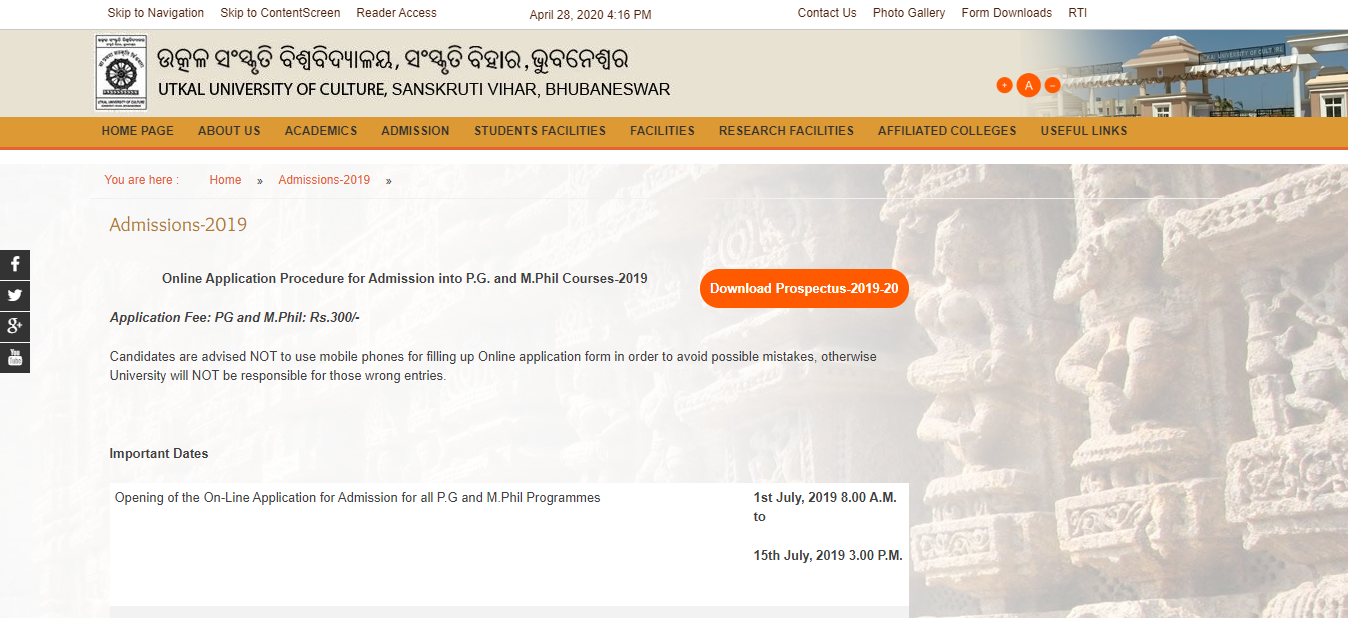Browse STUDENTS FACILITIES menu
The height and width of the screenshot is (618, 1348).
coord(540,130)
